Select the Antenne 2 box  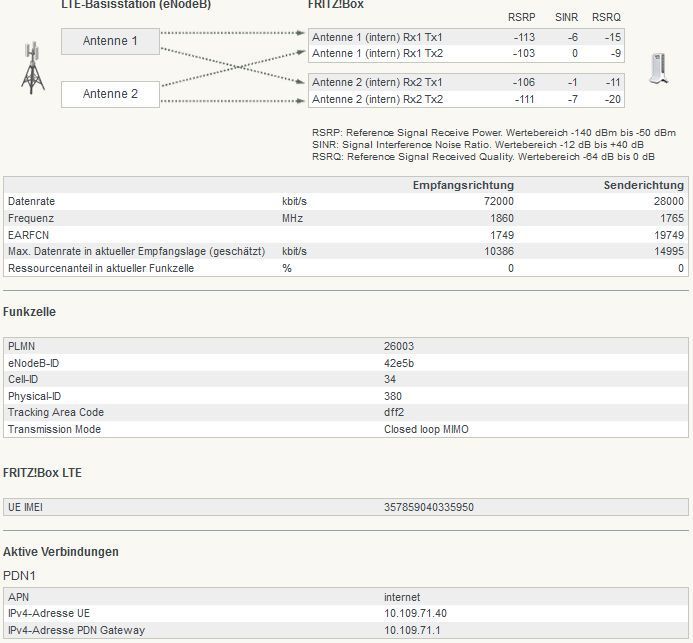point(110,94)
